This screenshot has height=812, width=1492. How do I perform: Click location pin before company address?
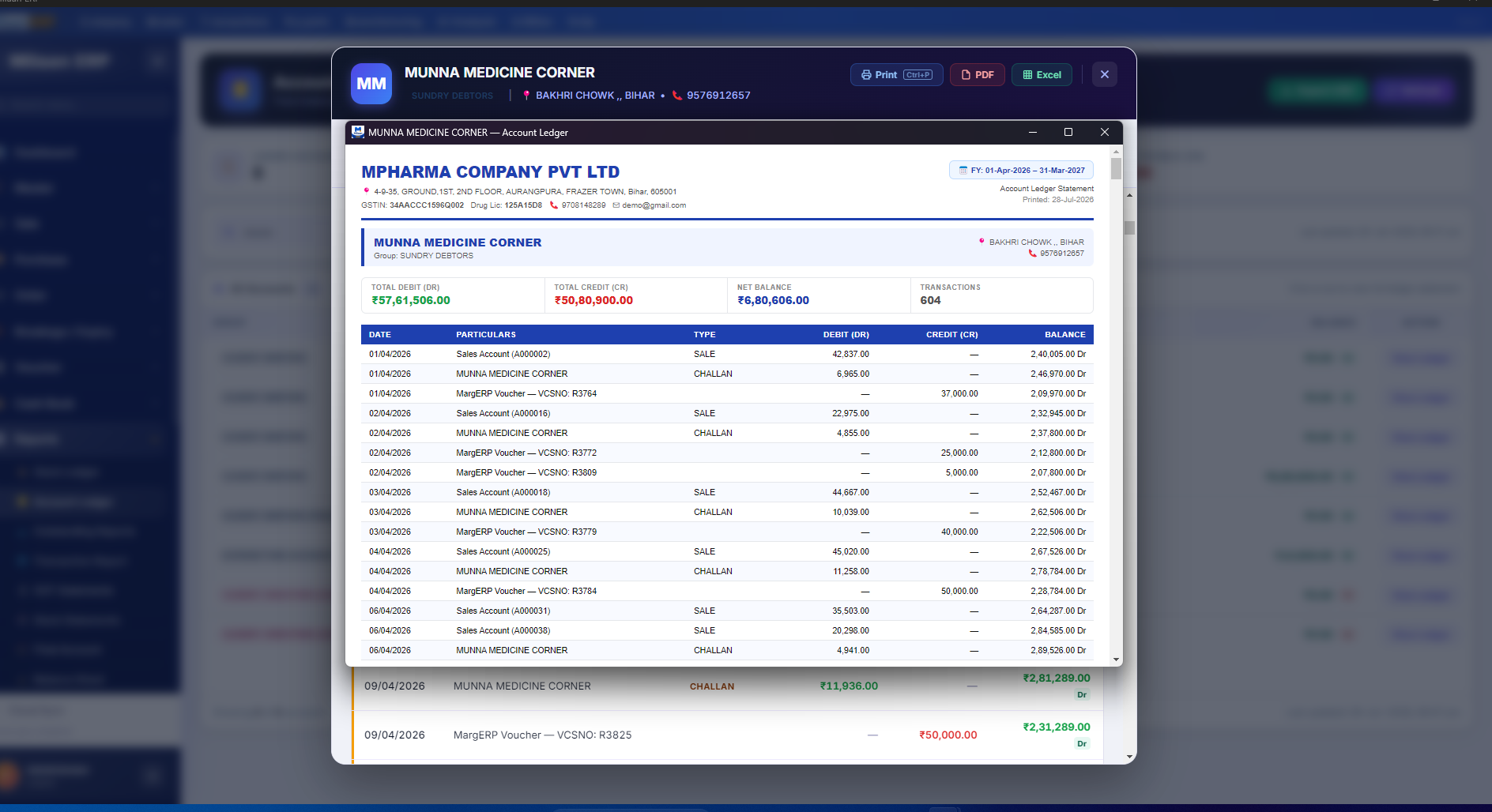tap(366, 191)
